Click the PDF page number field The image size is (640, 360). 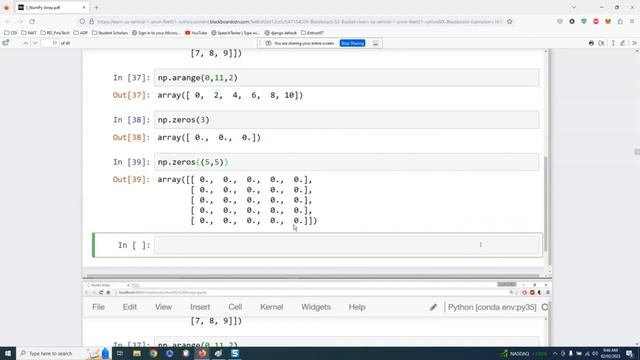(x=51, y=43)
